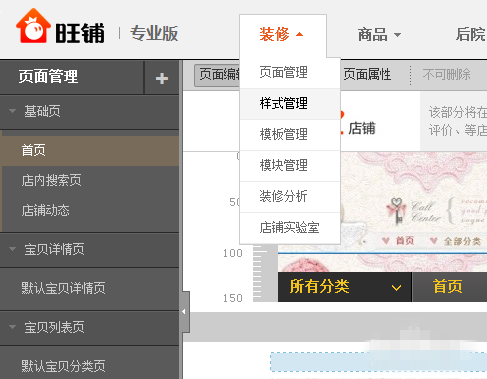
Task: Click the 店铺 header text
Action: (x=362, y=128)
